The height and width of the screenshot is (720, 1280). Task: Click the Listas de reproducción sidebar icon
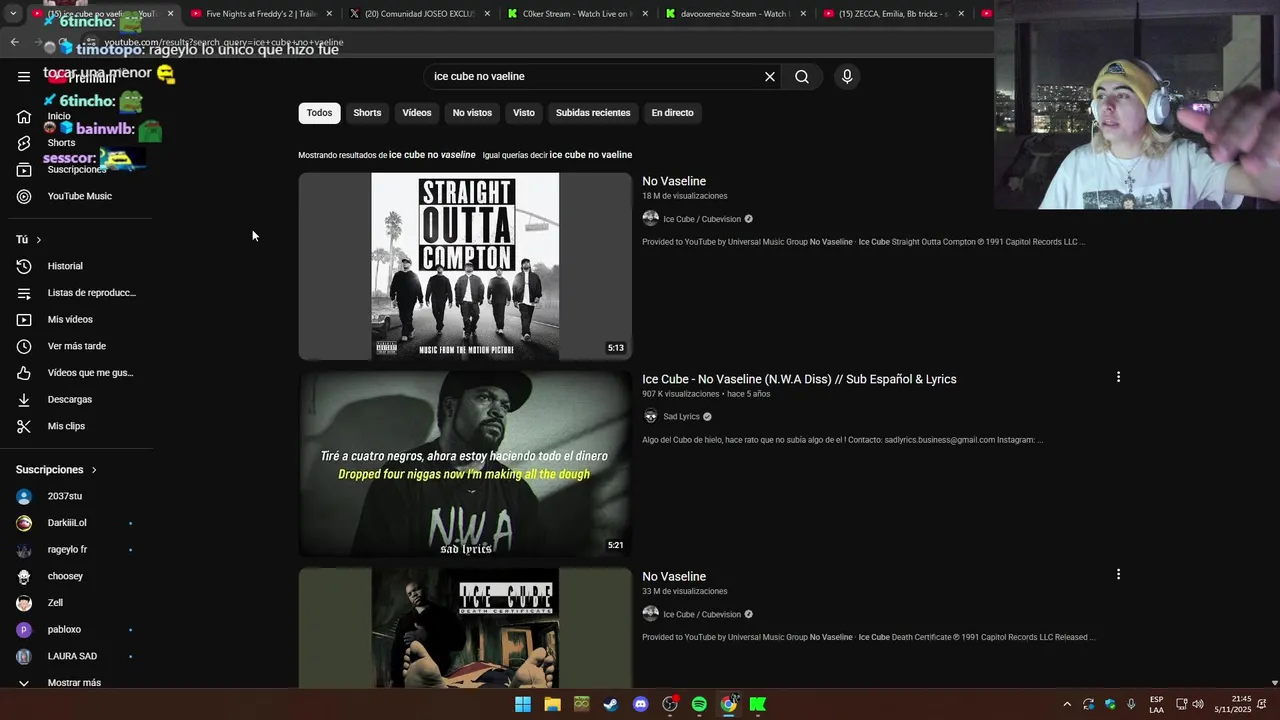24,293
